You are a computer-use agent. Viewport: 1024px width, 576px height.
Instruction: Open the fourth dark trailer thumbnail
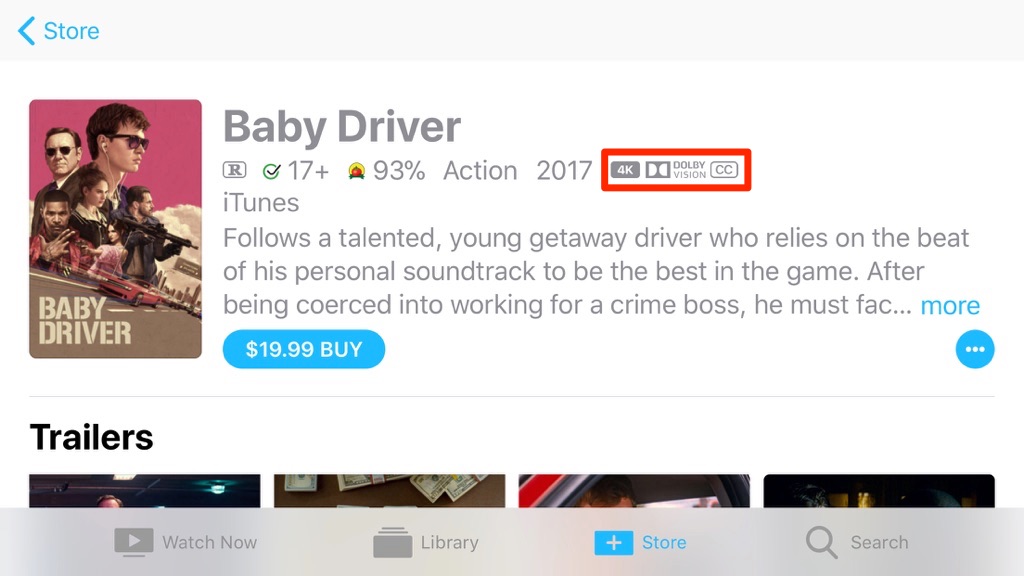pos(879,491)
